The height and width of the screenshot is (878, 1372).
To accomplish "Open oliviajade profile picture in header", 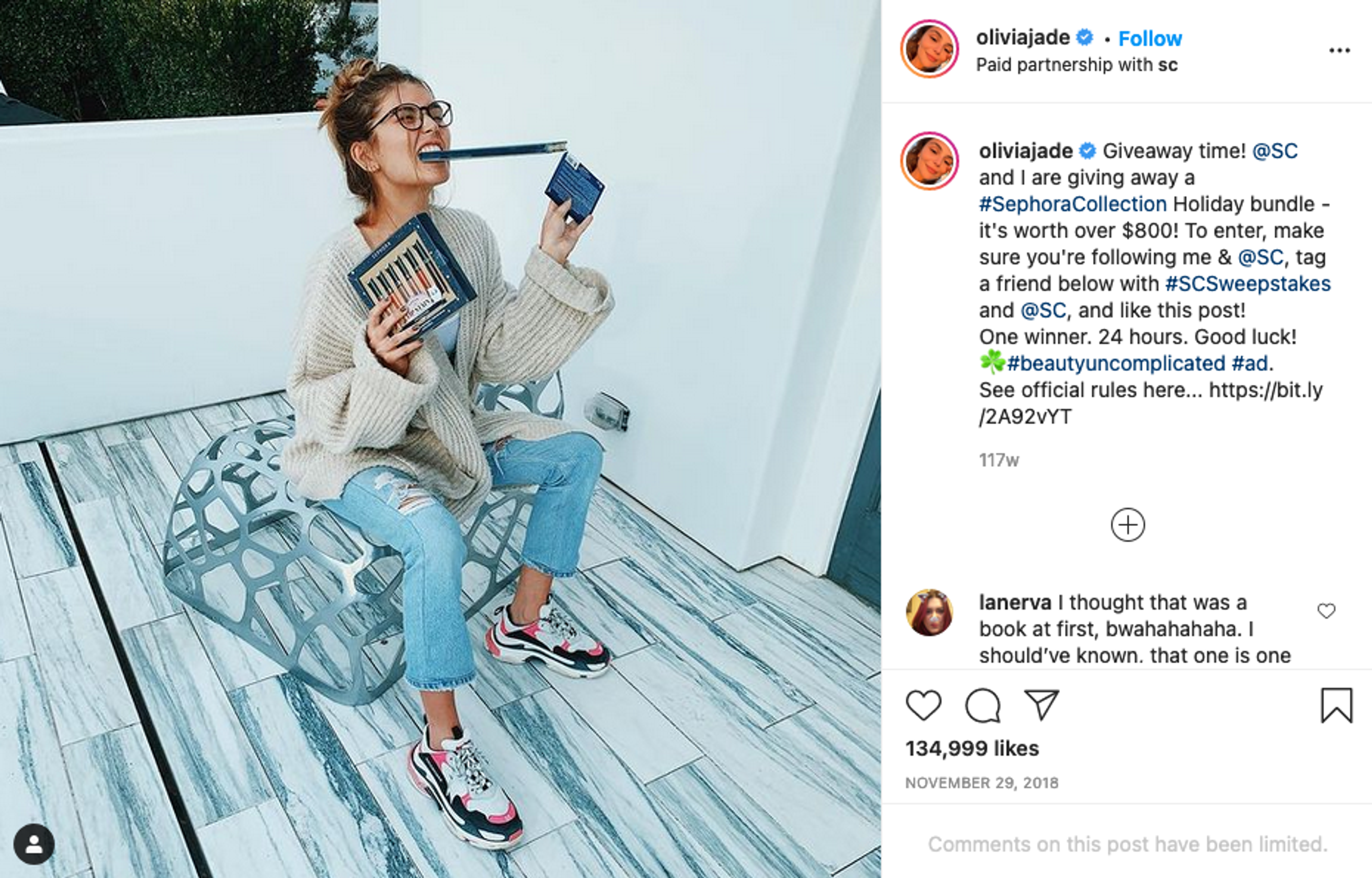I will [x=929, y=49].
